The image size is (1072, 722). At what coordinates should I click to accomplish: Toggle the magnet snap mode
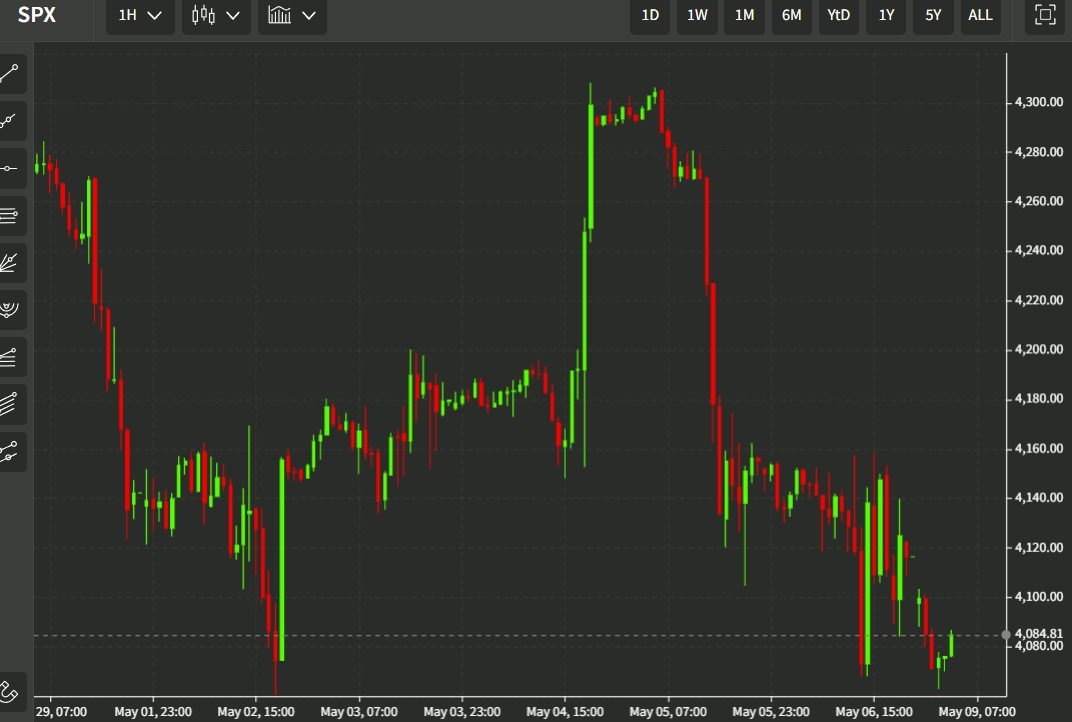tap(10, 690)
